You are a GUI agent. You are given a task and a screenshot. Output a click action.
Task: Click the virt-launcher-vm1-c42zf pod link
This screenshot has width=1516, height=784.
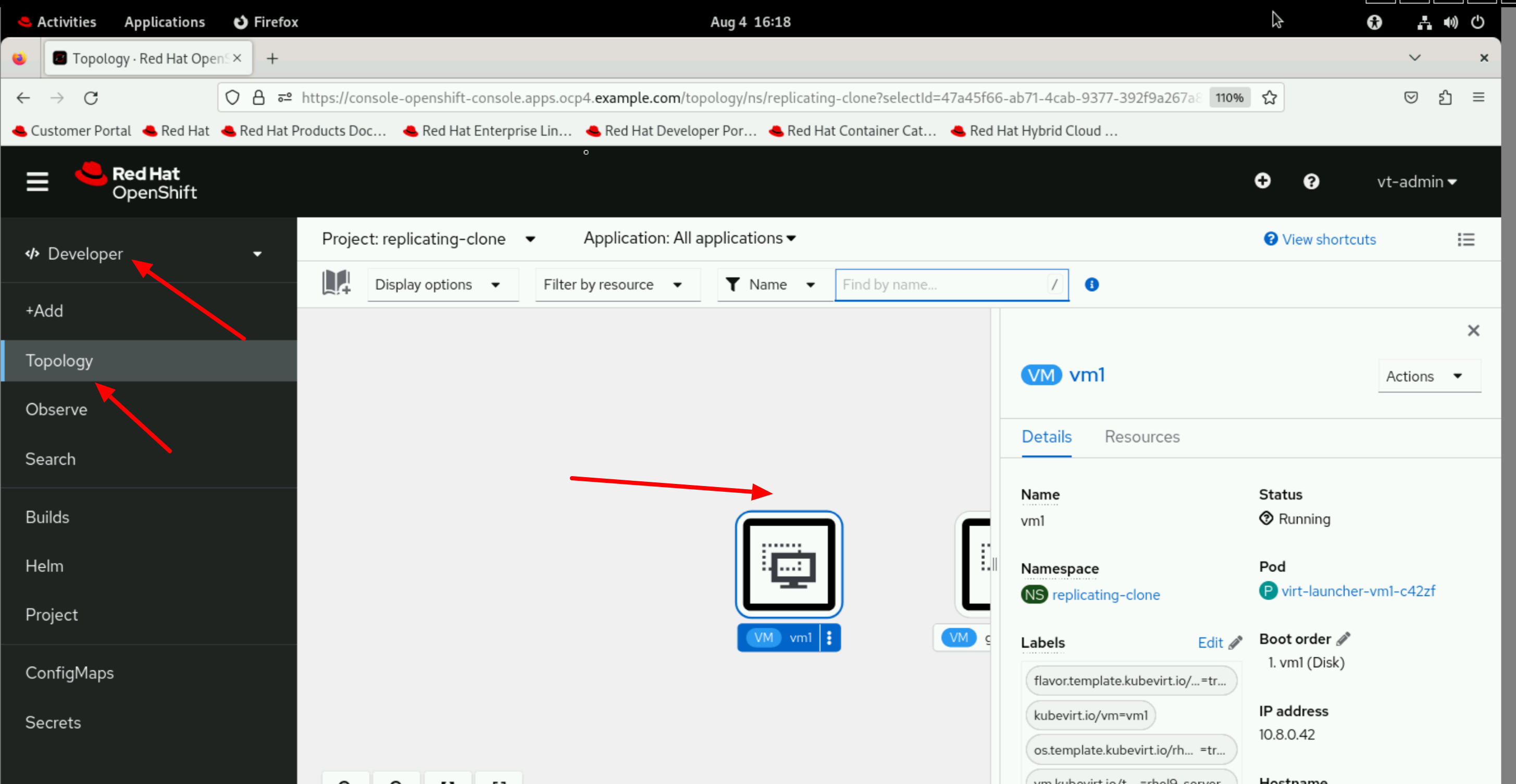1358,591
